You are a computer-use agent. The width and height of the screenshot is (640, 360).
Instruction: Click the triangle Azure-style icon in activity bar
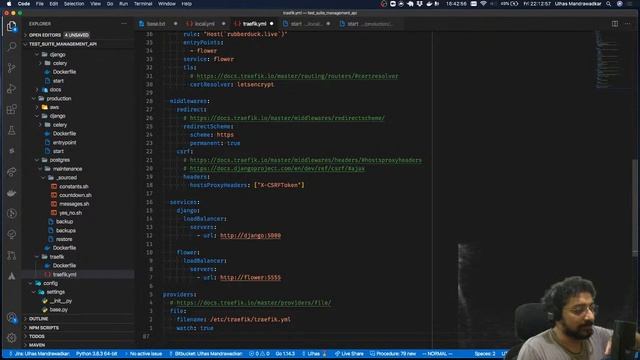pyautogui.click(x=11, y=276)
